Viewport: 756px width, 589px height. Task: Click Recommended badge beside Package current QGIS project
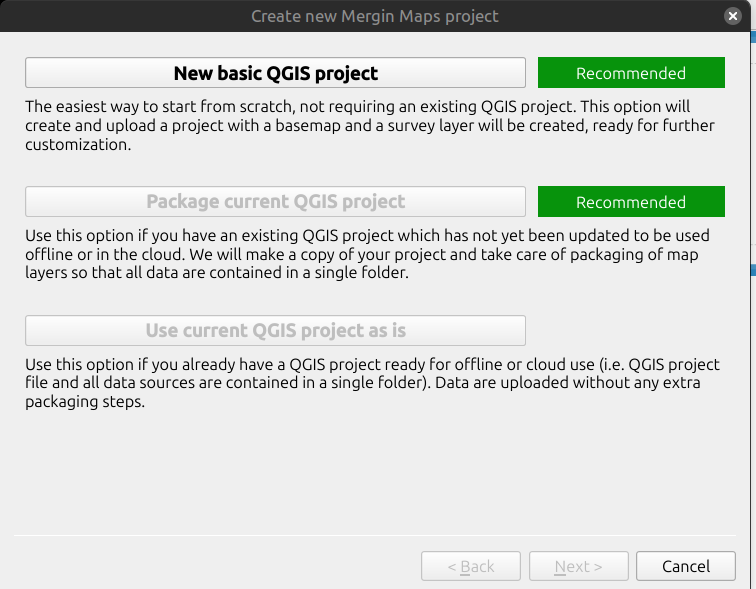click(631, 201)
